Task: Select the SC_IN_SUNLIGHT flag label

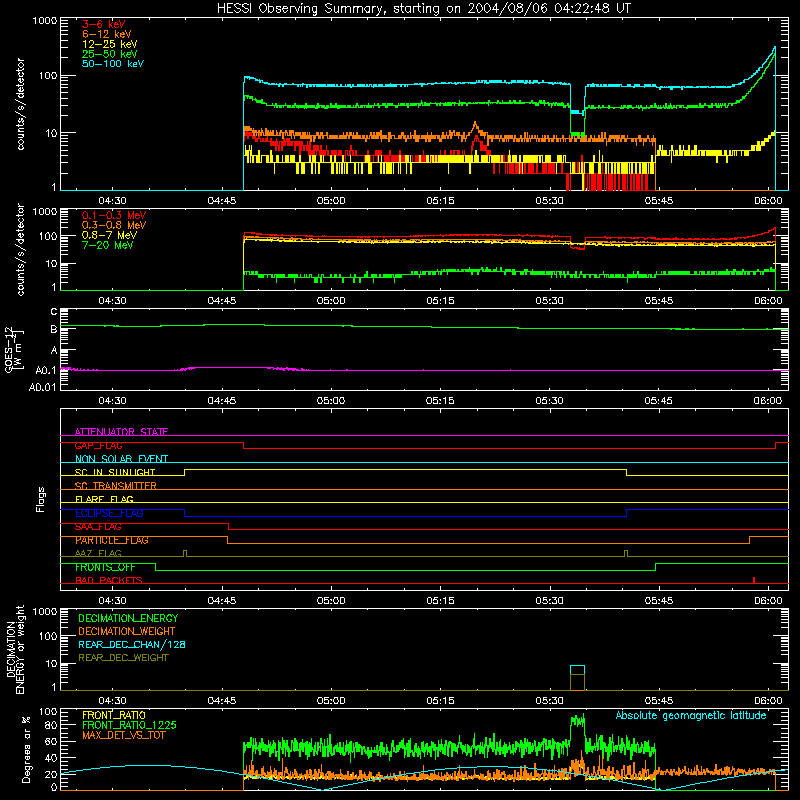Action: click(115, 472)
